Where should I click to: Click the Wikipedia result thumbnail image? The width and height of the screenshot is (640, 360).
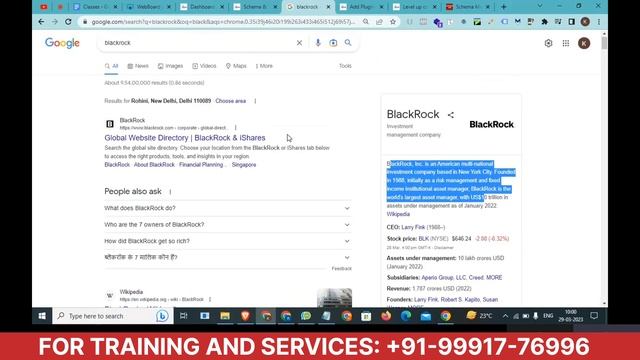[x=334, y=298]
